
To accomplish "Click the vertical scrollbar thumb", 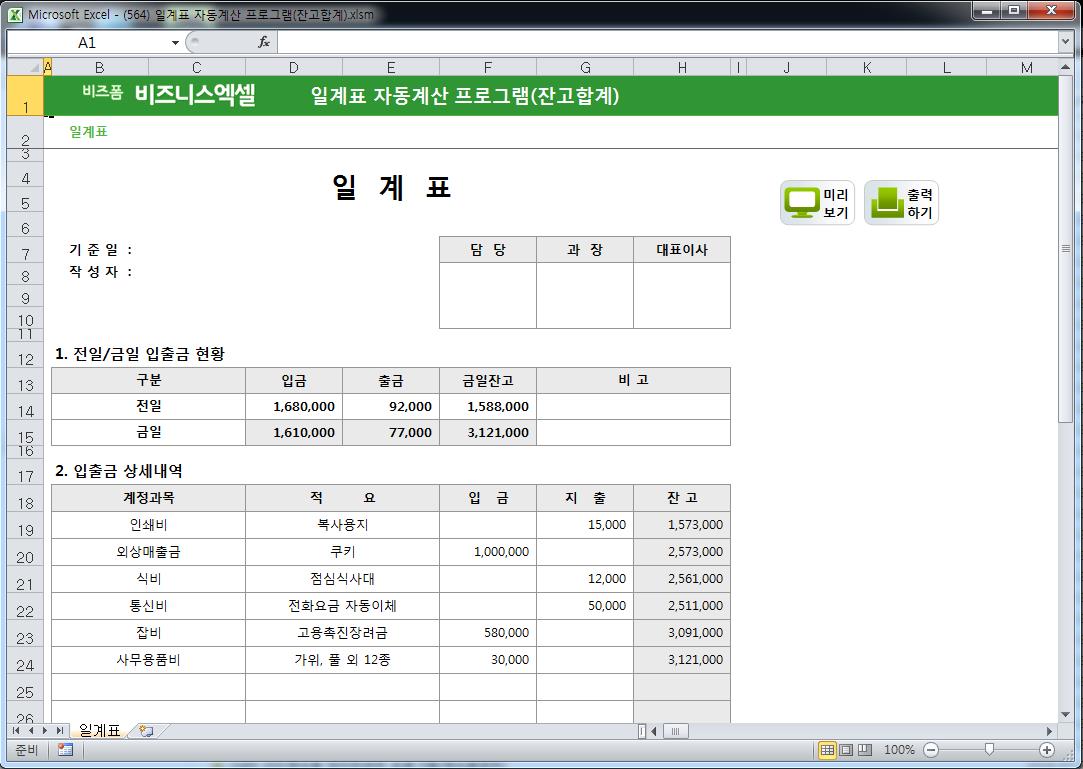I will click(1065, 249).
